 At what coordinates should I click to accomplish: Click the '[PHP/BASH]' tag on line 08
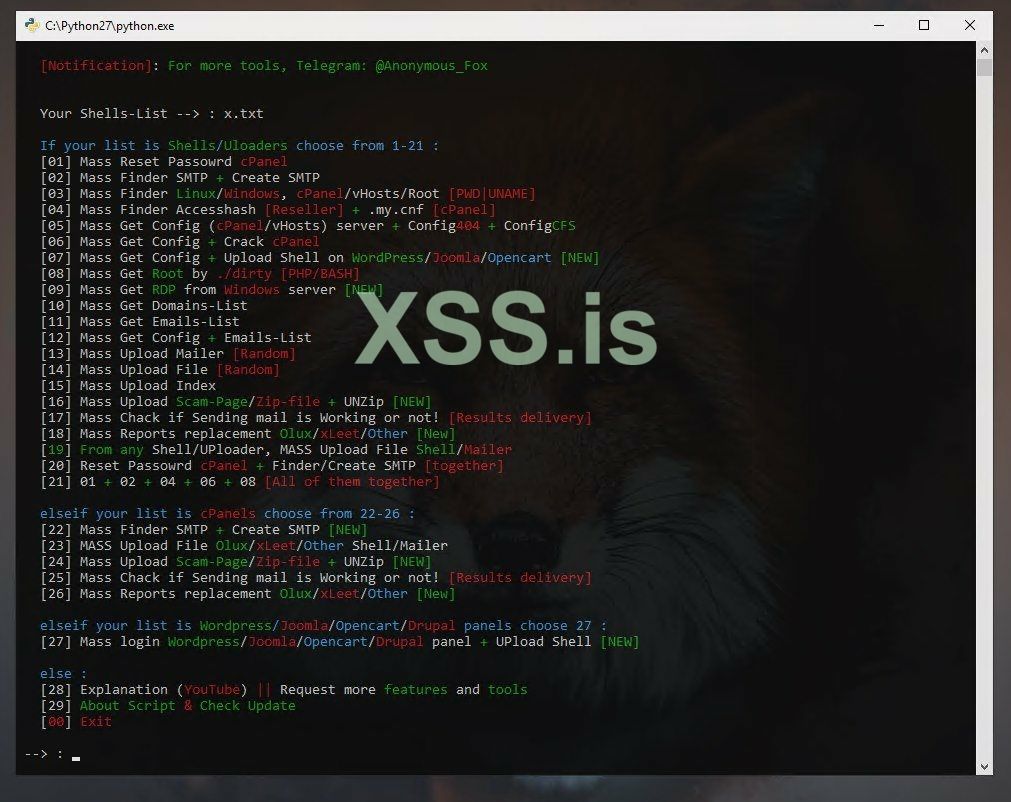pos(320,274)
